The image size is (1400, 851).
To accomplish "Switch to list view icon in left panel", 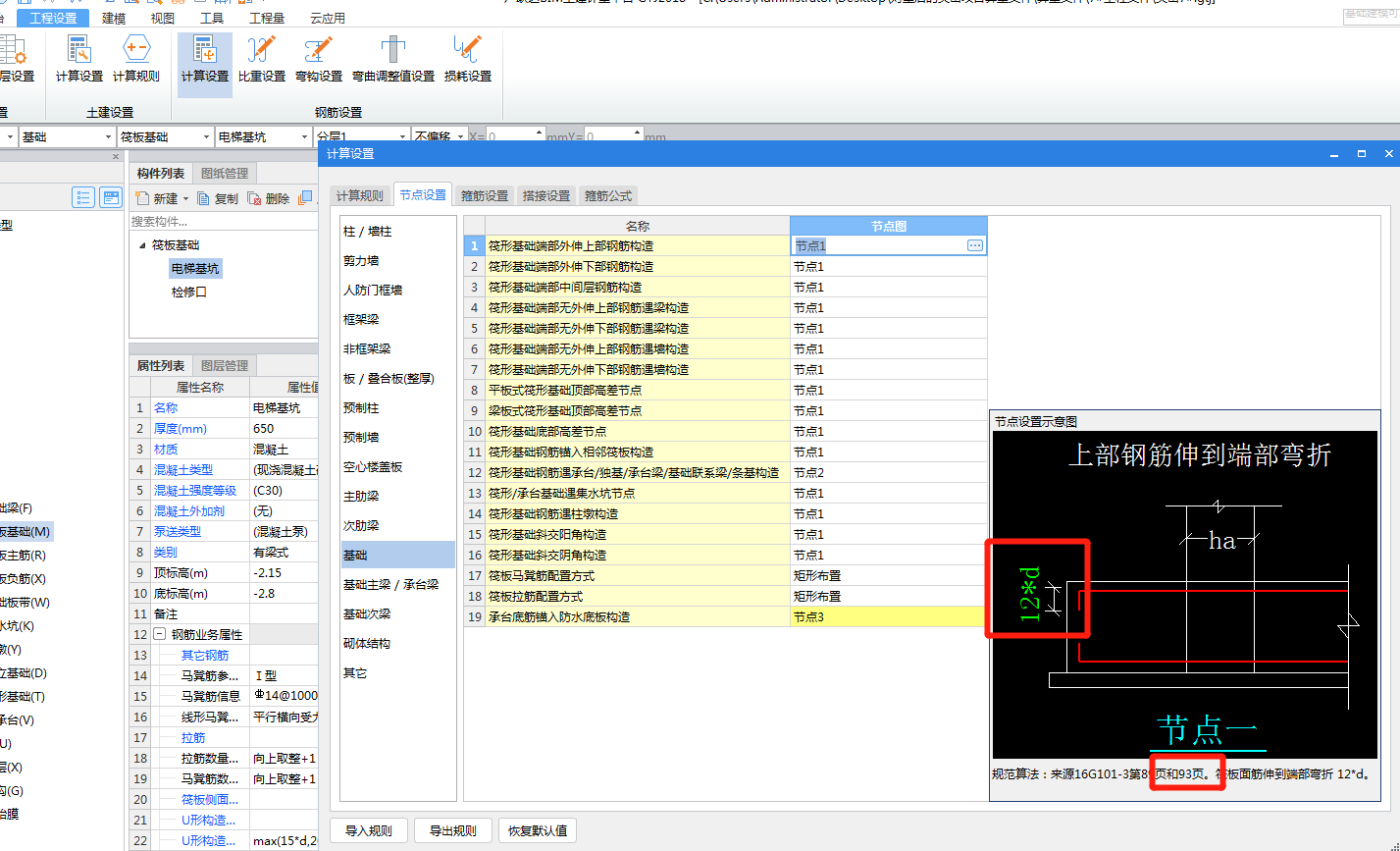I will (x=83, y=197).
